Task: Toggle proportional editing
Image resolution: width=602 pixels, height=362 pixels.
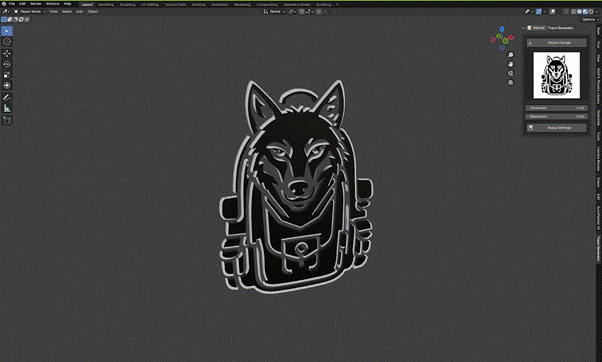Action: coord(319,12)
